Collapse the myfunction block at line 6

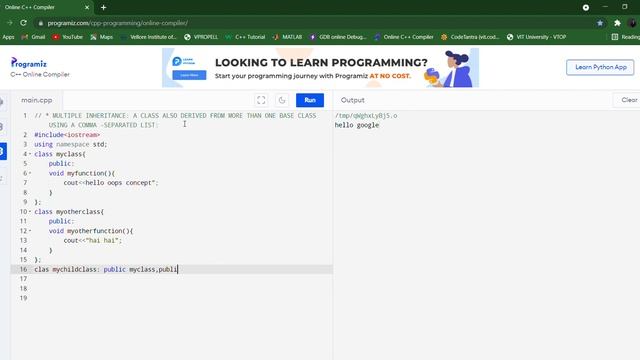(30, 173)
